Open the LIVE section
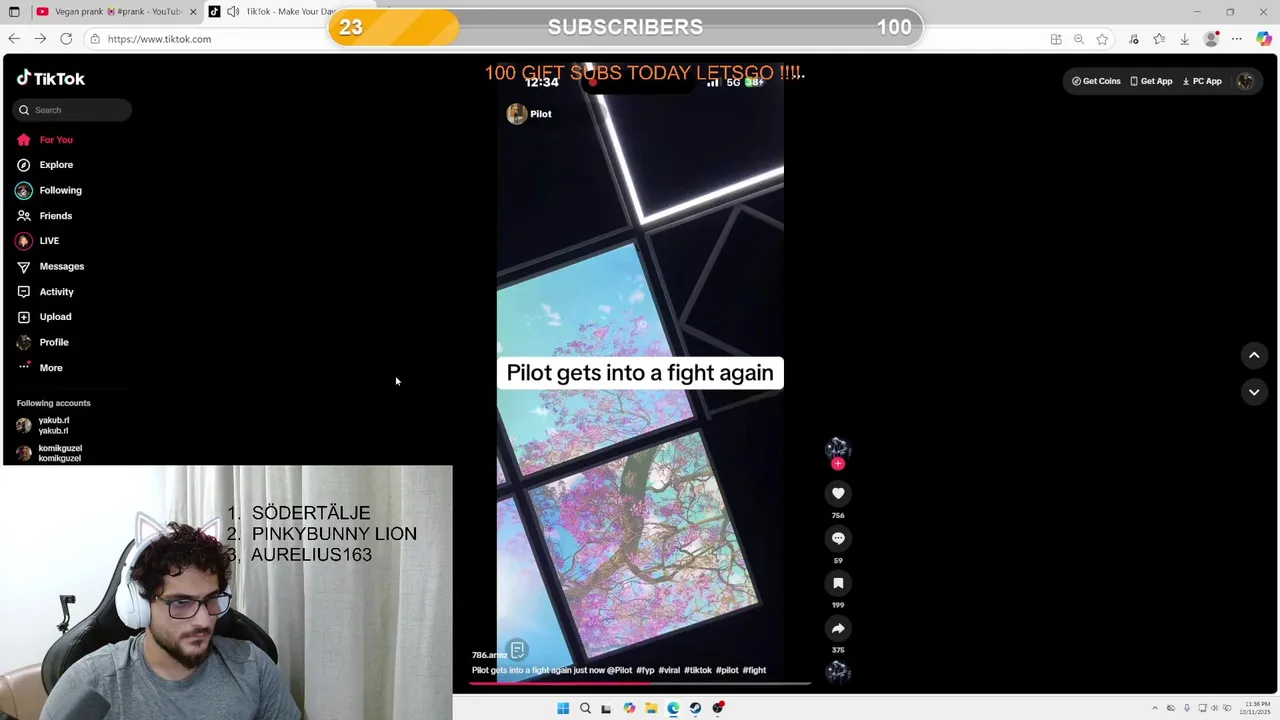 point(38,241)
